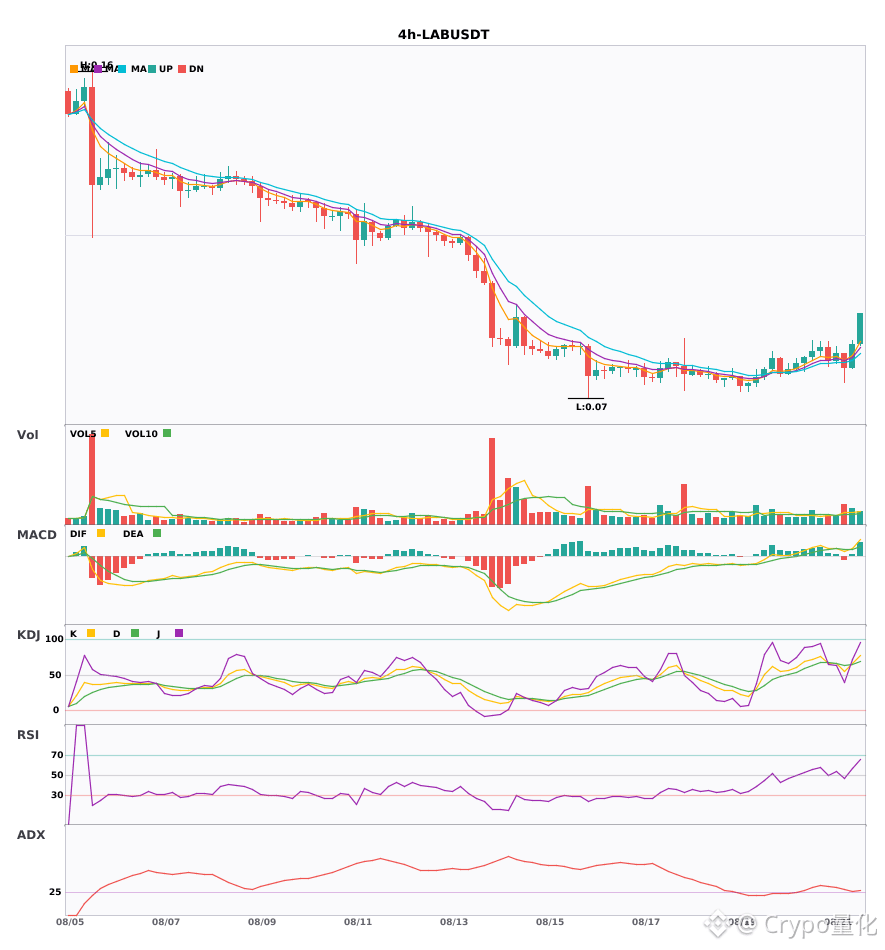The height and width of the screenshot is (950, 885).
Task: Click the purple MA legend swatch
Action: coord(98,69)
